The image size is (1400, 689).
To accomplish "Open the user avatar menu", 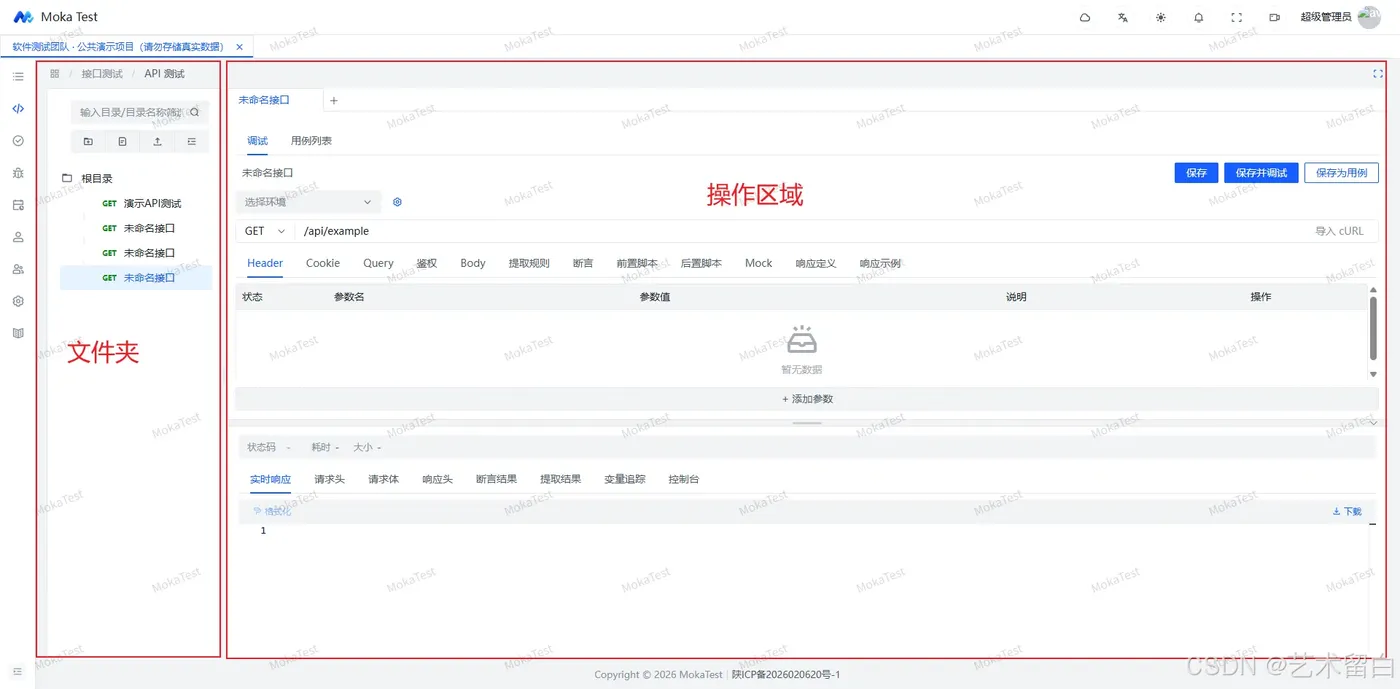I will [x=1369, y=17].
